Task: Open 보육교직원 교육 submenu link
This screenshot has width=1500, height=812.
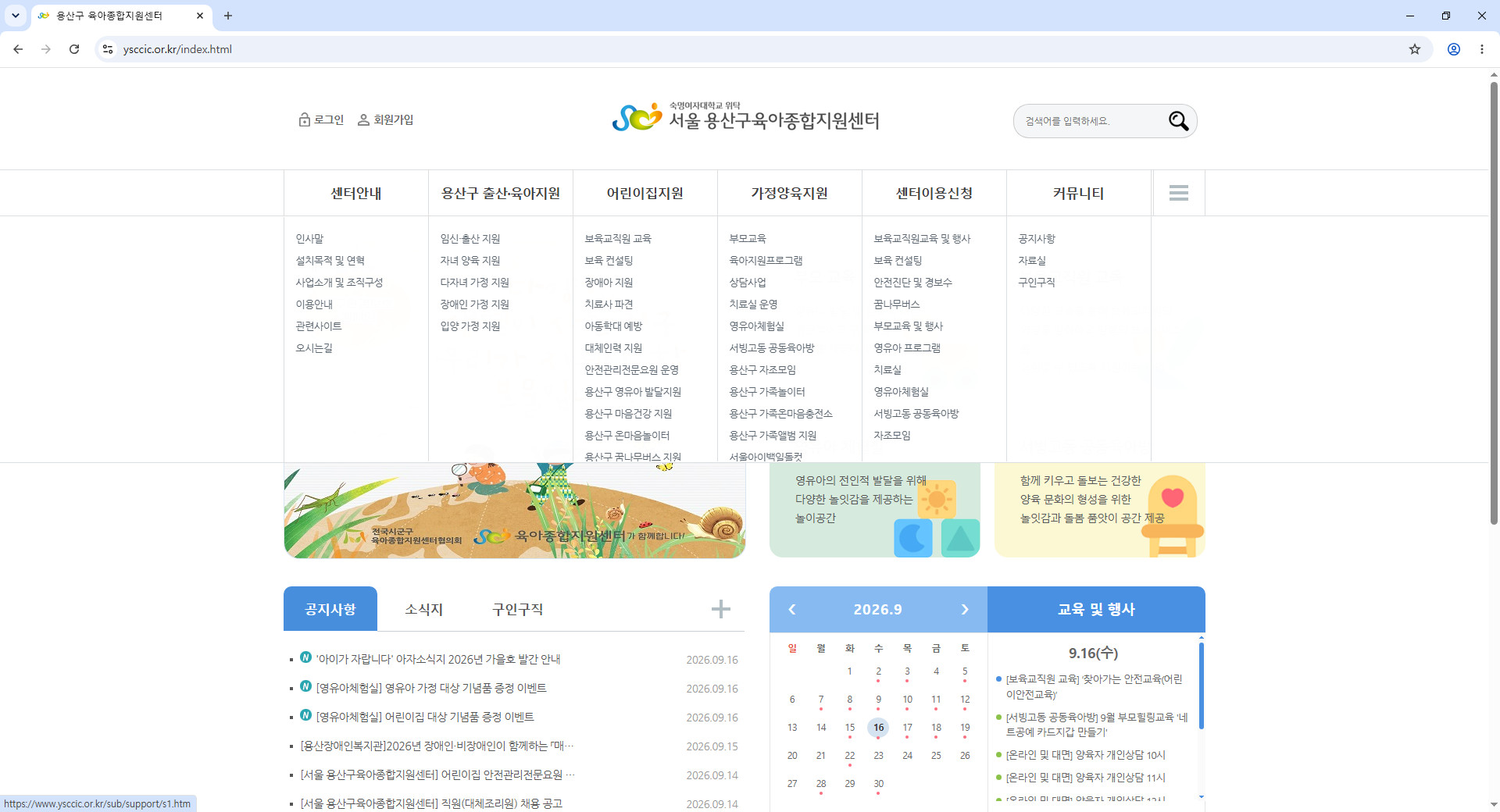Action: [x=618, y=239]
